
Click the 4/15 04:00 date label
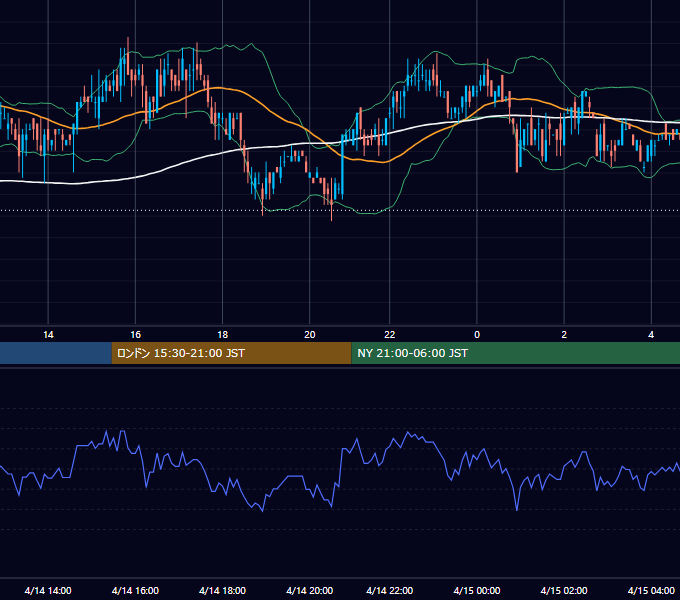point(651,590)
